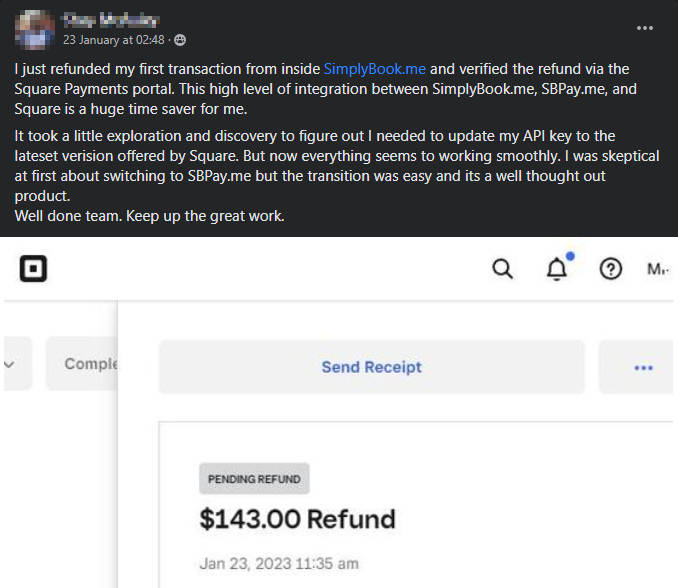Click the blurred poster name
This screenshot has width=678, height=588.
112,20
